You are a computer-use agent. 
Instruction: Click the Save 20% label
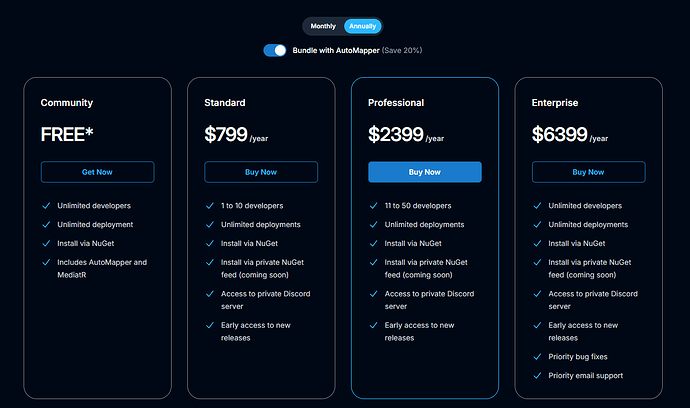click(402, 50)
